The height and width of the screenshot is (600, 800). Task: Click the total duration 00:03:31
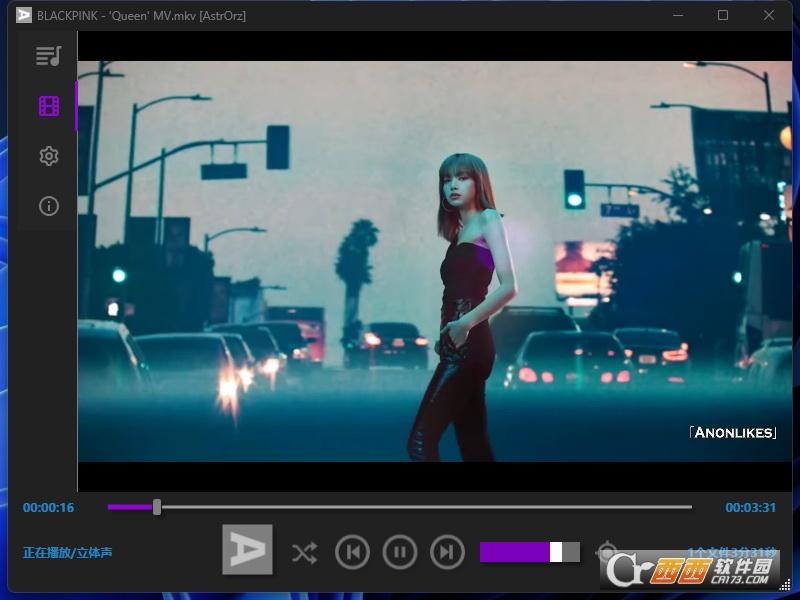point(751,508)
